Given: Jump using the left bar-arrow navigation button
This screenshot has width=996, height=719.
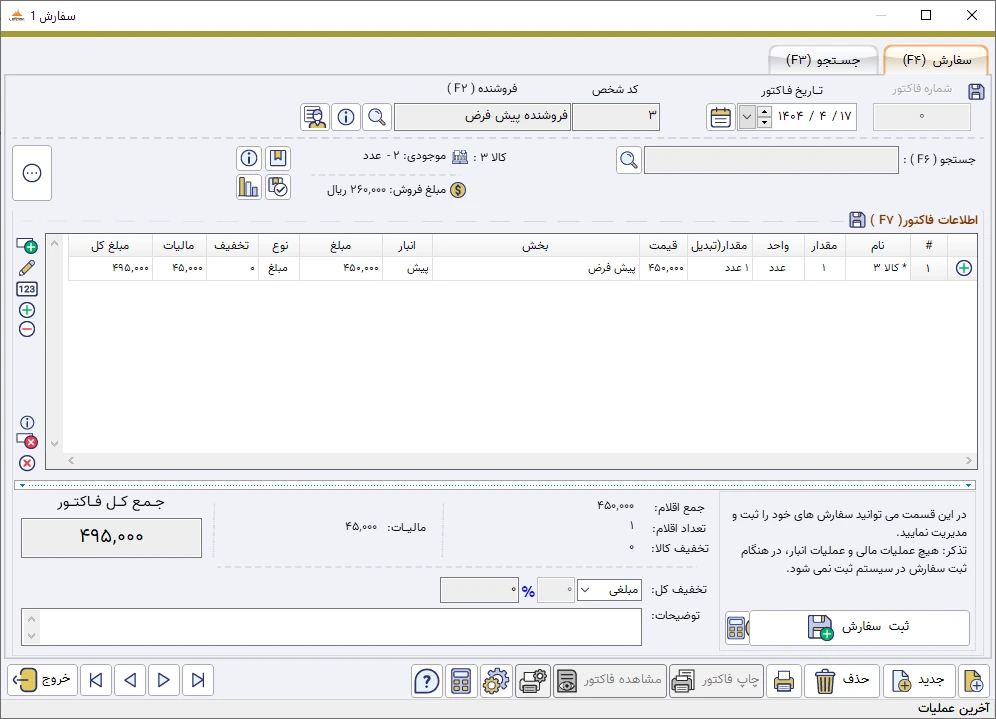Looking at the screenshot, I should pos(96,680).
